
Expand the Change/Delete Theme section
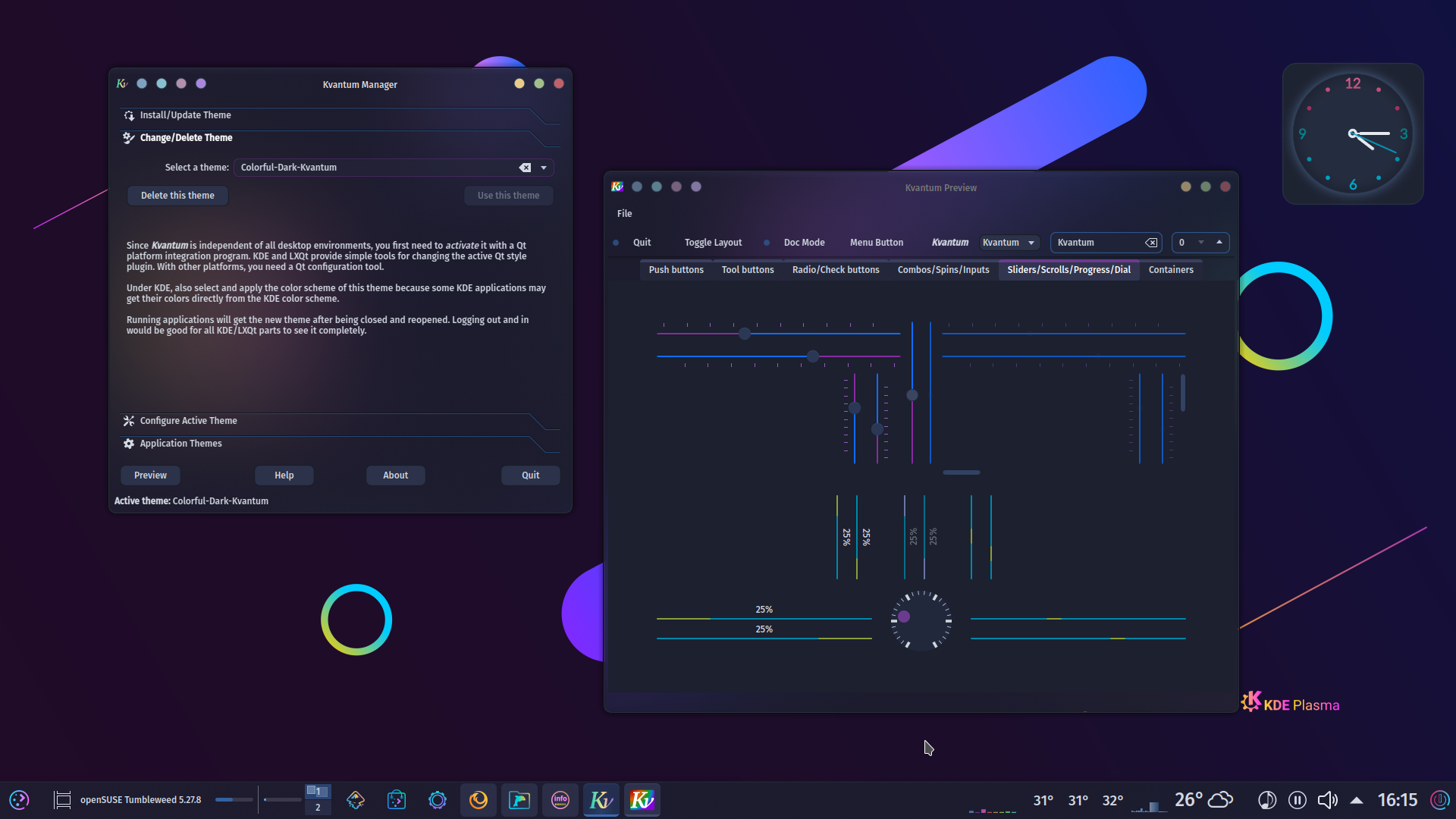click(x=339, y=138)
